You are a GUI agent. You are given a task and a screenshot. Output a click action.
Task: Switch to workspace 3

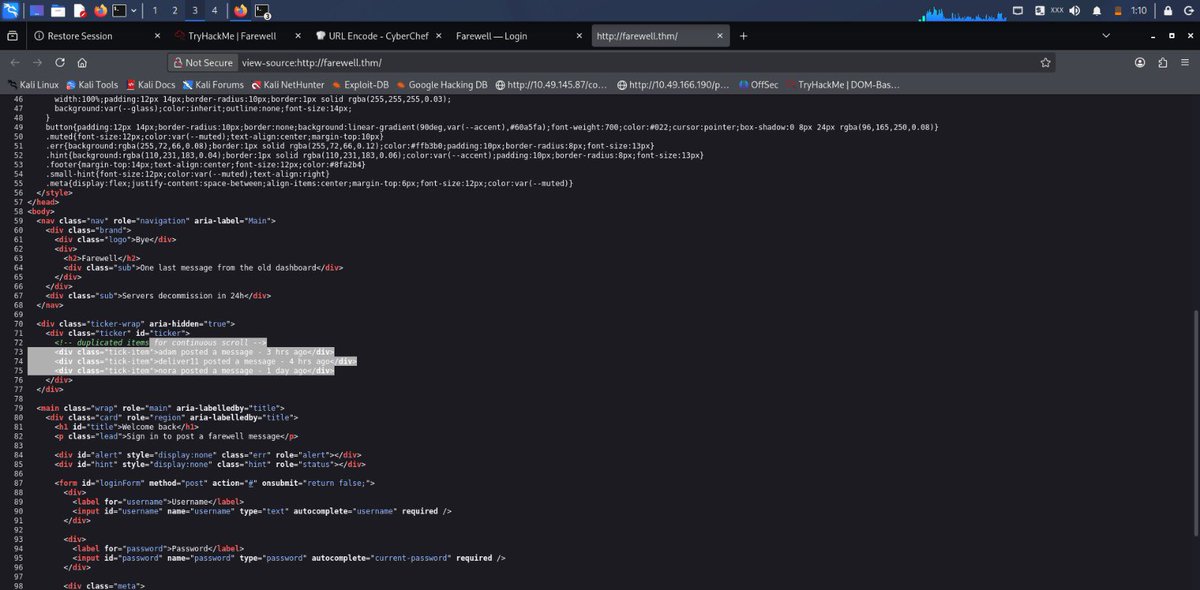pyautogui.click(x=195, y=11)
